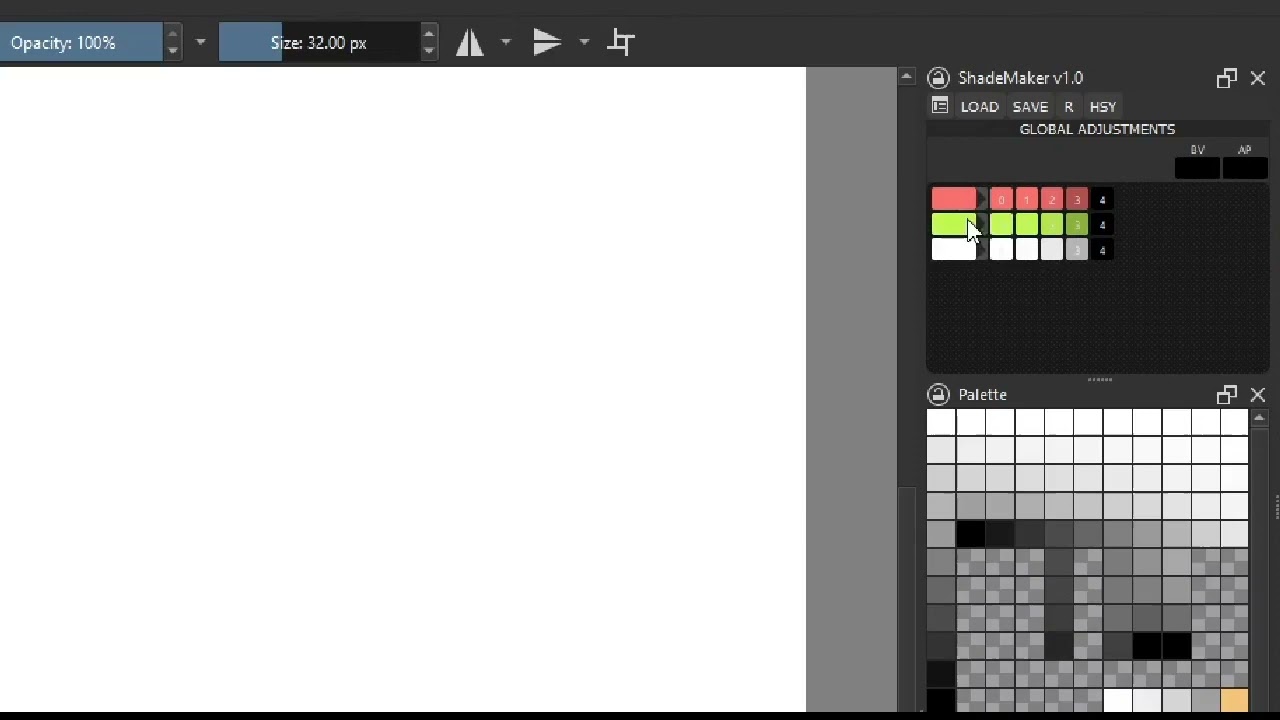Viewport: 1280px width, 720px height.
Task: Click SAVE in ShadeMaker
Action: [x=1030, y=107]
